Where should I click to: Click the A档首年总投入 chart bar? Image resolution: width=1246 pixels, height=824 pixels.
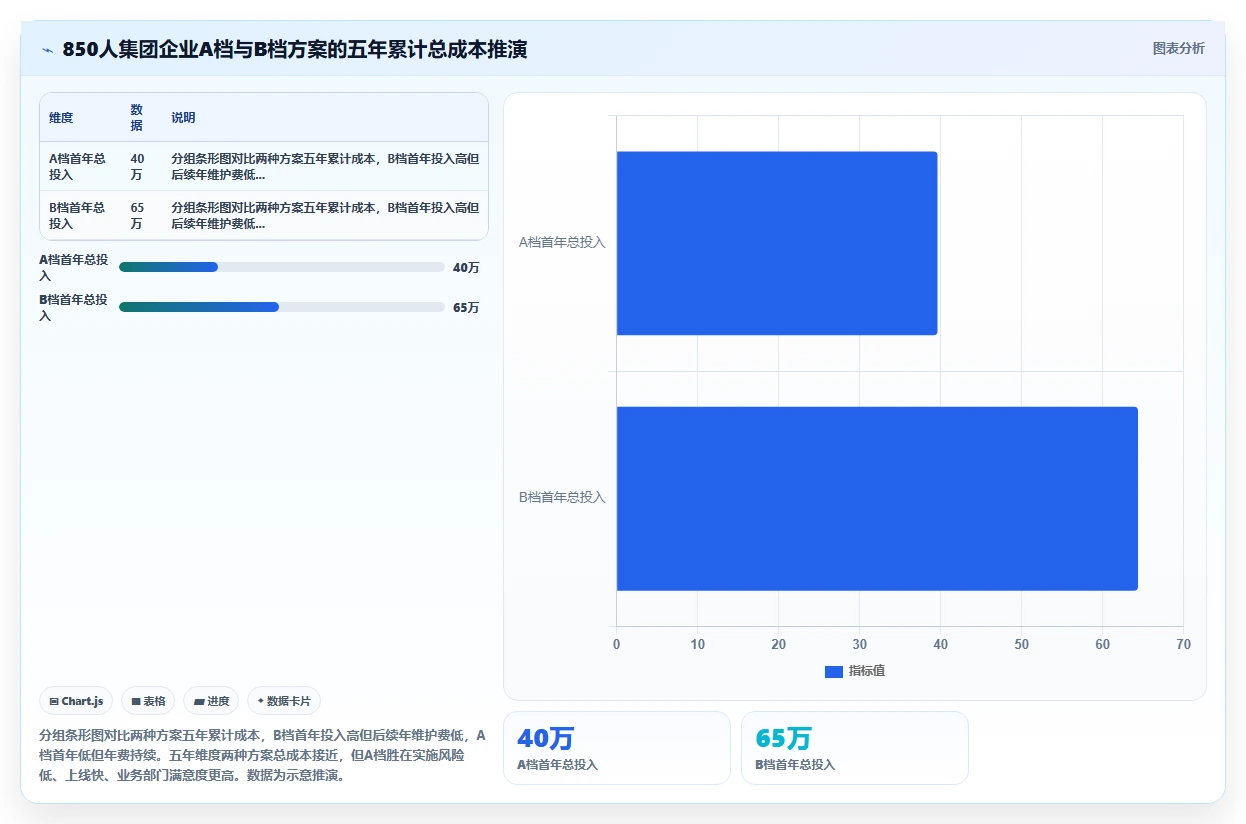(x=776, y=243)
